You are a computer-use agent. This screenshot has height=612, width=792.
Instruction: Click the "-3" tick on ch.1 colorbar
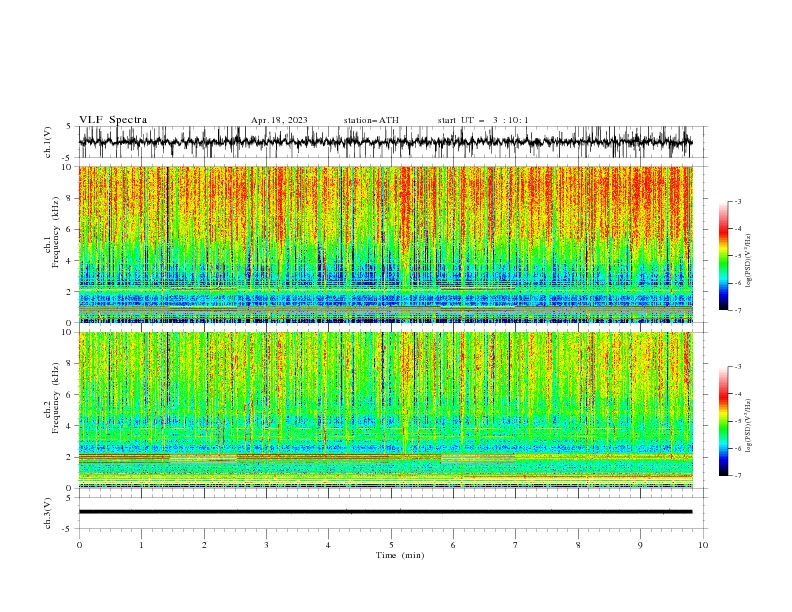click(x=738, y=201)
